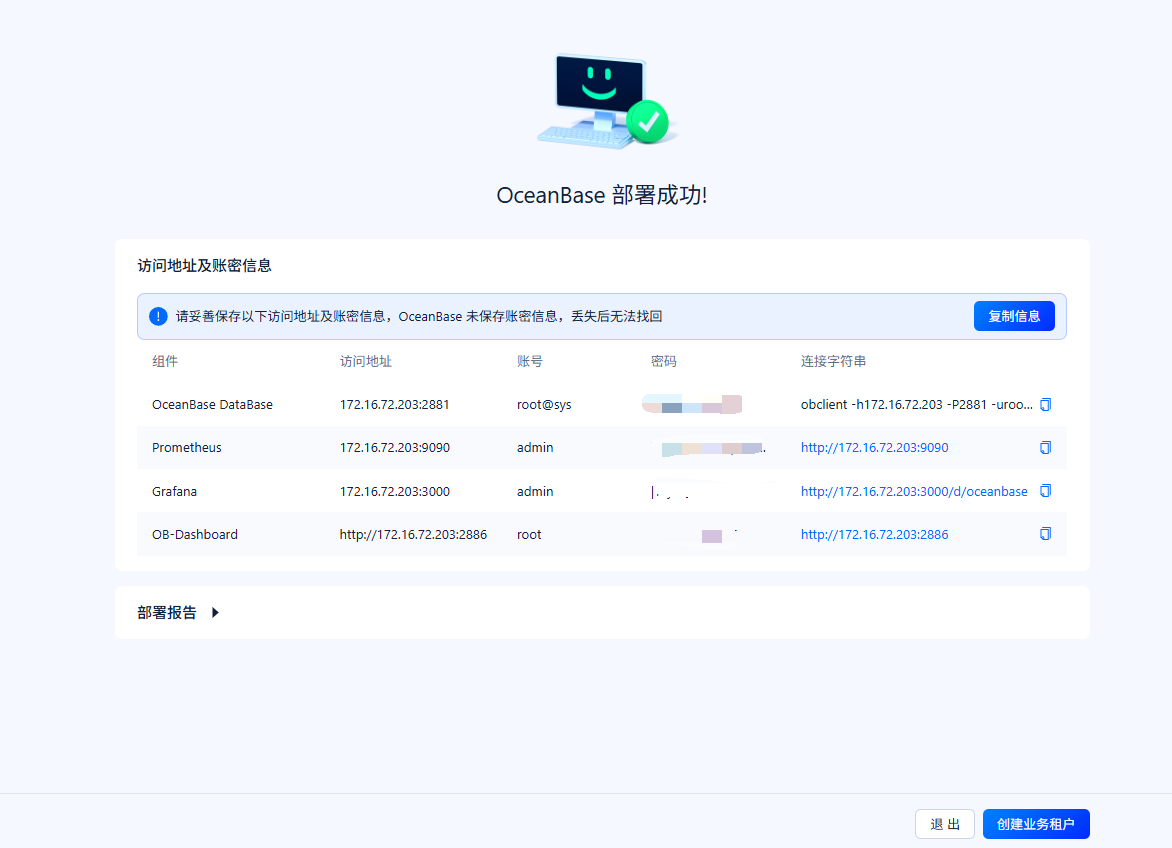The image size is (1172, 848).
Task: Click the OB-Dashboard root account cell
Action: (x=529, y=534)
